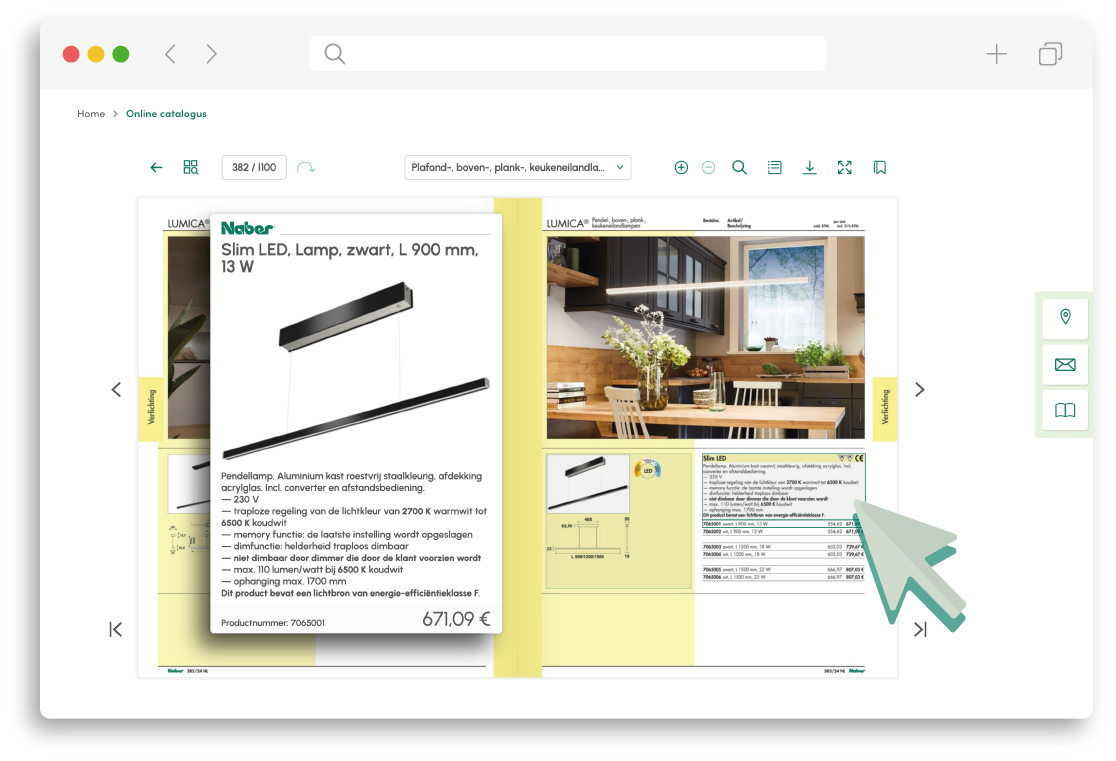Go to the next catalog page
The width and height of the screenshot is (1116, 761).
[920, 390]
